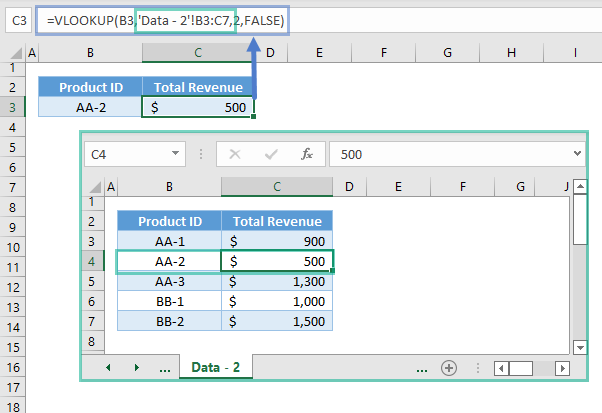Go to next sheet tab arrow

(135, 367)
